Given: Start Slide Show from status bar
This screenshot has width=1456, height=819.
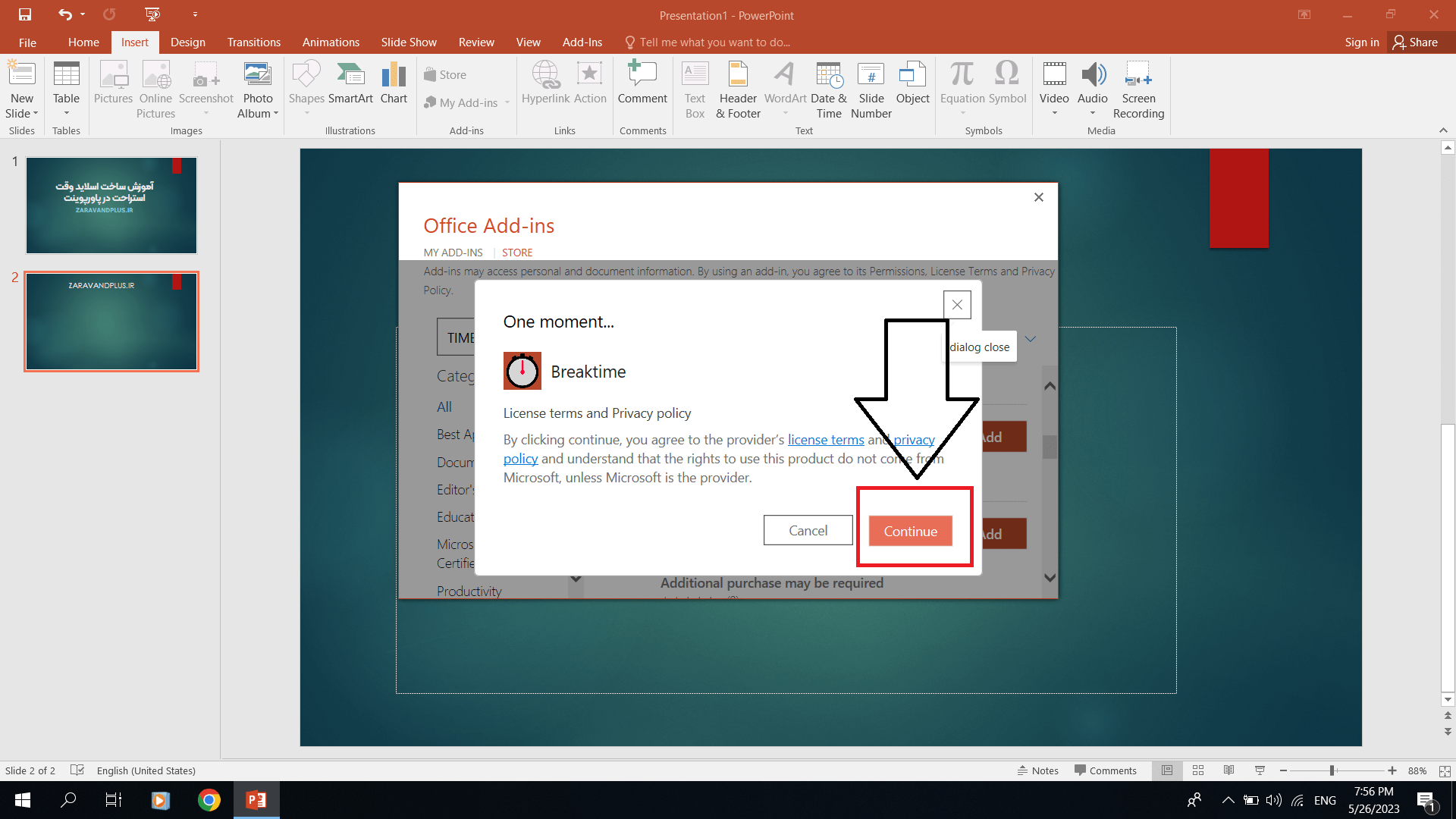Looking at the screenshot, I should click(x=1260, y=770).
